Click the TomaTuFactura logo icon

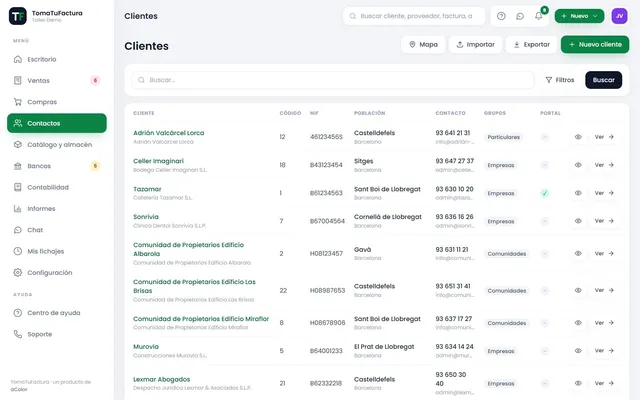[x=18, y=16]
